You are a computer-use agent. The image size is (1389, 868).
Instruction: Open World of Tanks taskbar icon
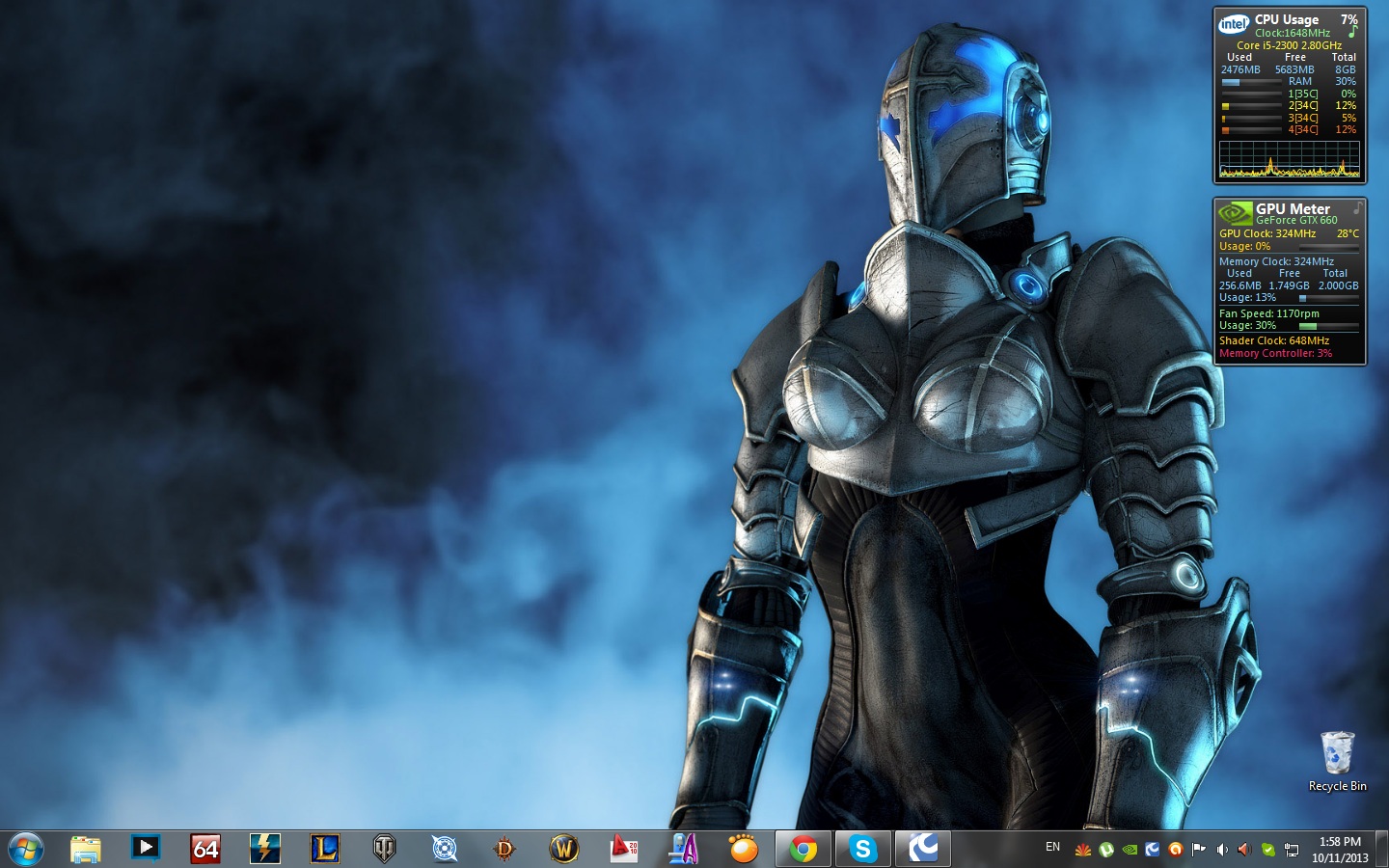[384, 849]
